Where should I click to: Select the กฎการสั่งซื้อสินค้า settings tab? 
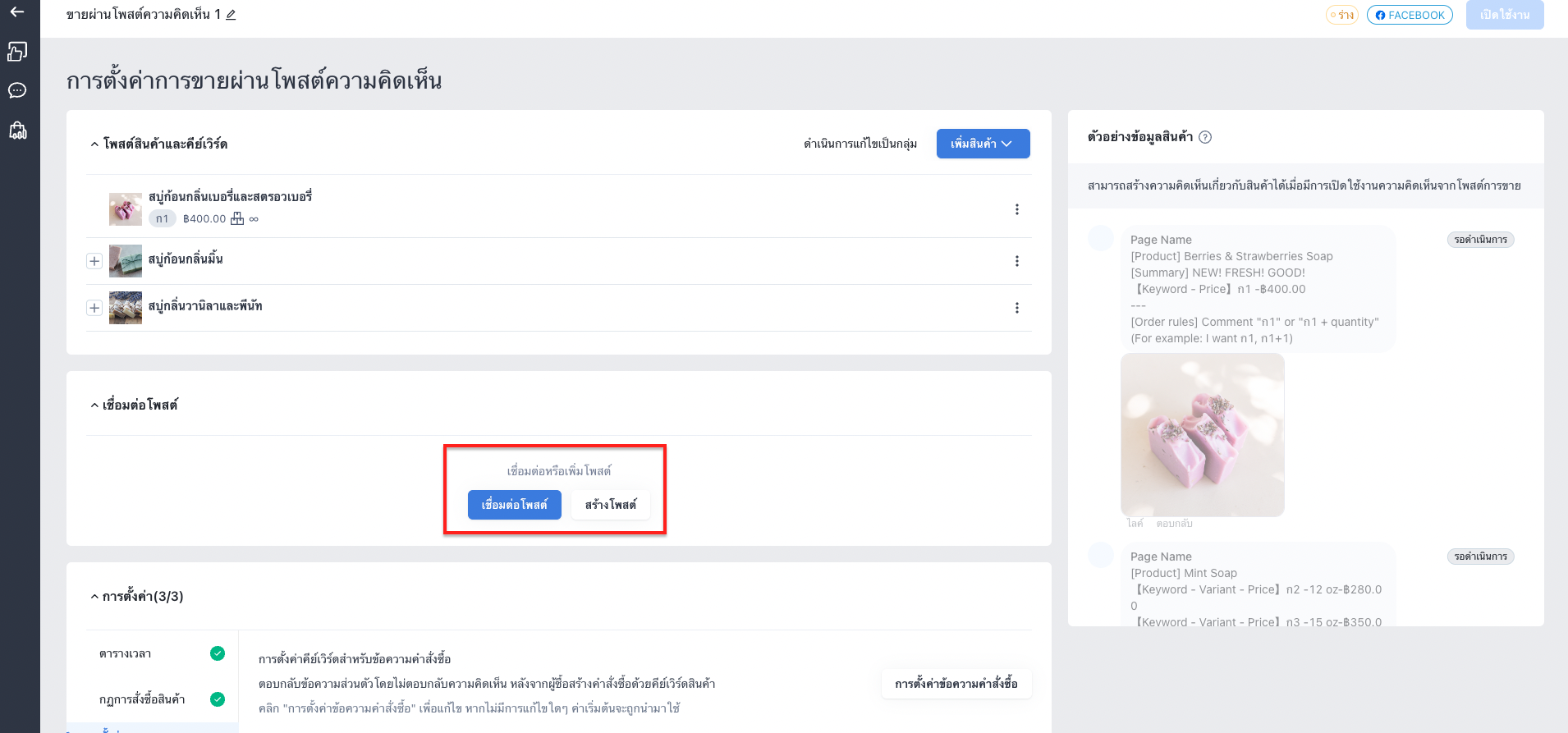point(153,699)
